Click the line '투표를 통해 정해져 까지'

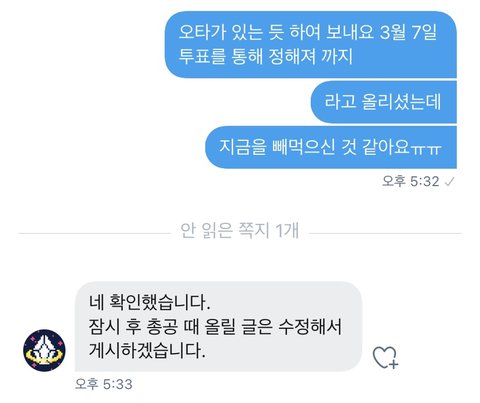pos(266,56)
